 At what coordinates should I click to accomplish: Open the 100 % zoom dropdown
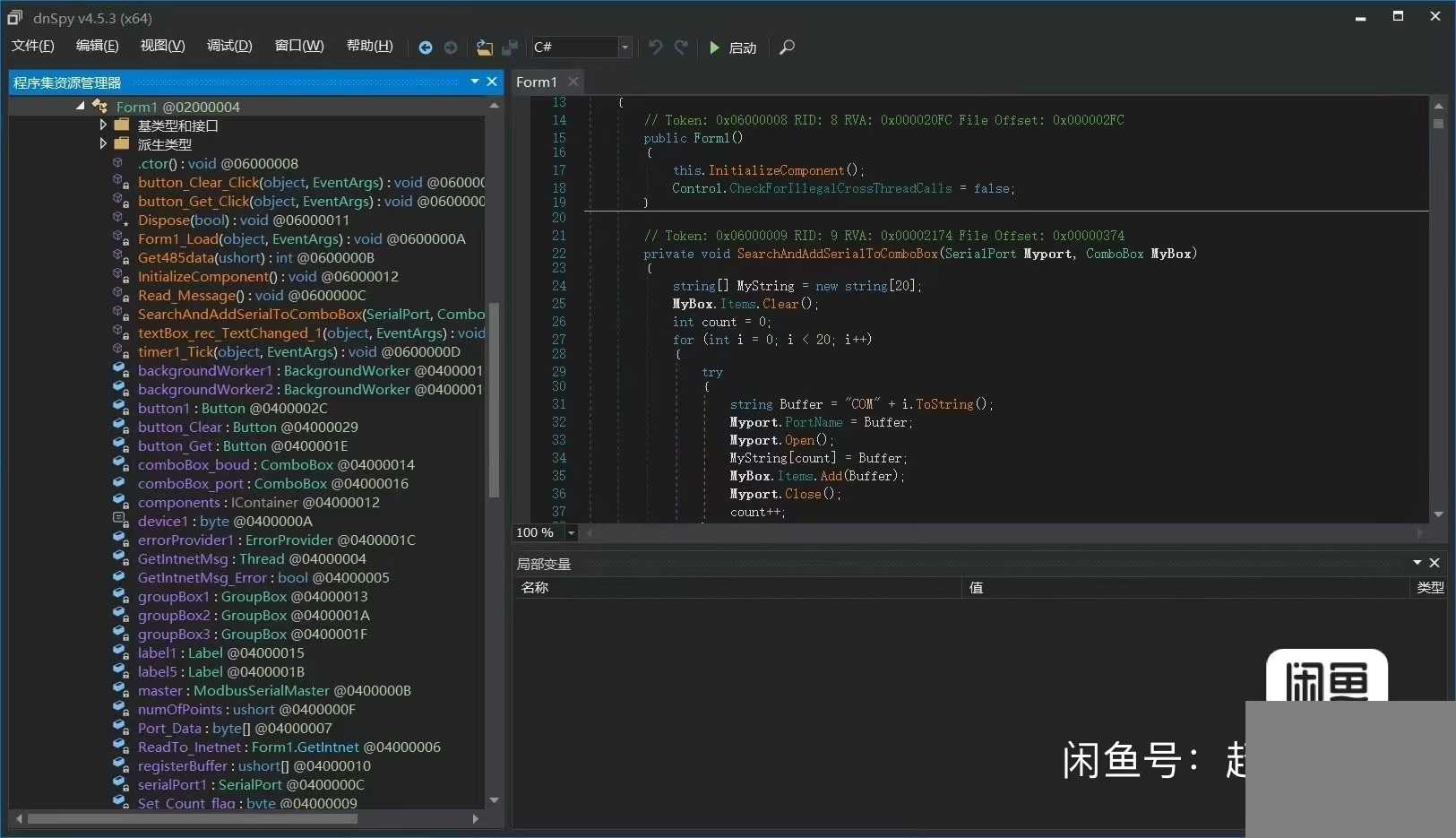(571, 532)
